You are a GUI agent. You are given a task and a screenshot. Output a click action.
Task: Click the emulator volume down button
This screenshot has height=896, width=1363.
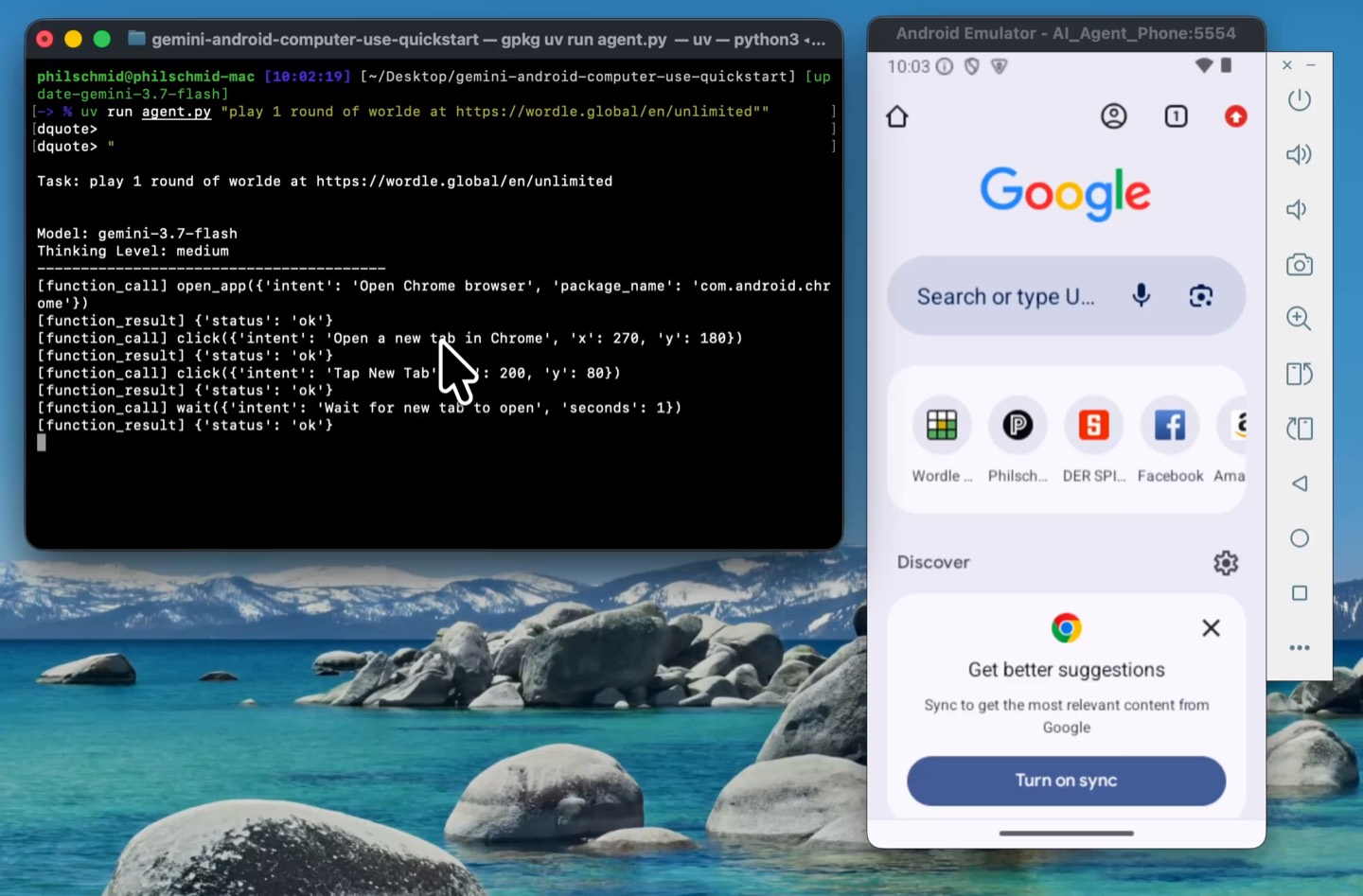point(1297,209)
